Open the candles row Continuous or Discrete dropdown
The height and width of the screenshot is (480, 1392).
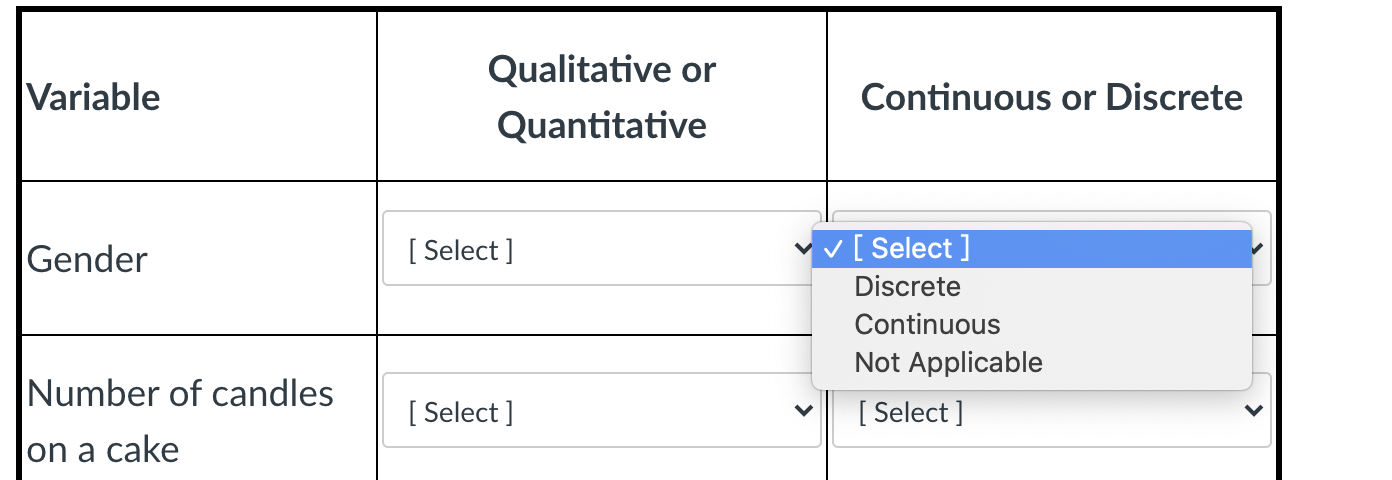1051,410
